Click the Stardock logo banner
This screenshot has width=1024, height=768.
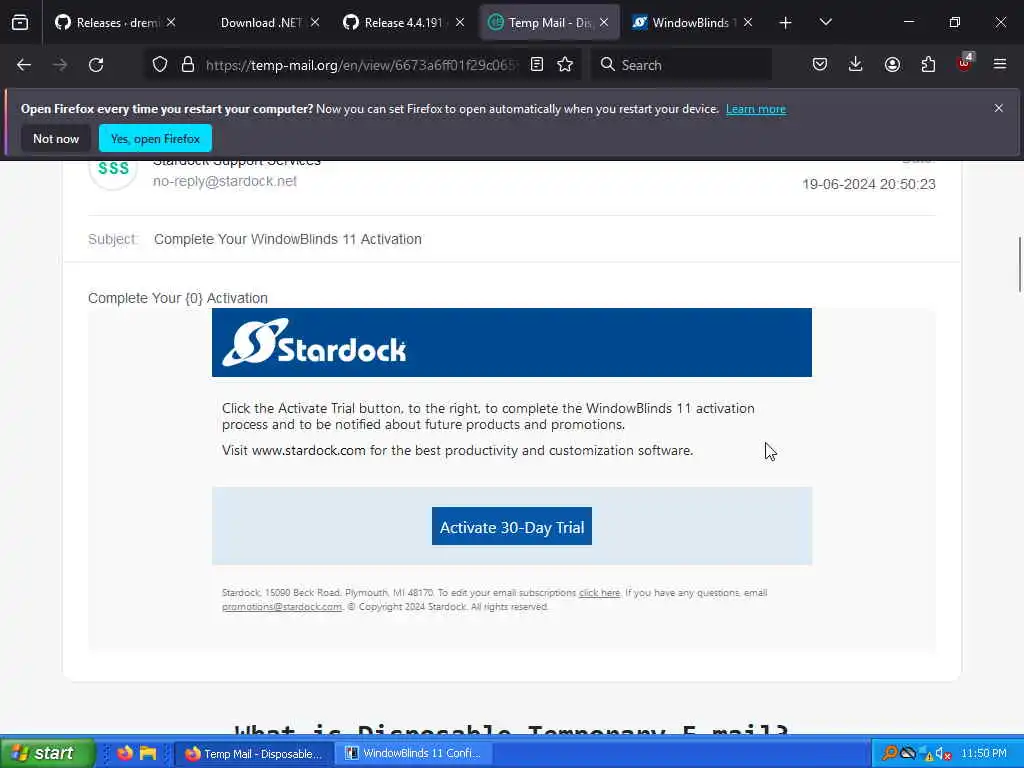tap(512, 343)
